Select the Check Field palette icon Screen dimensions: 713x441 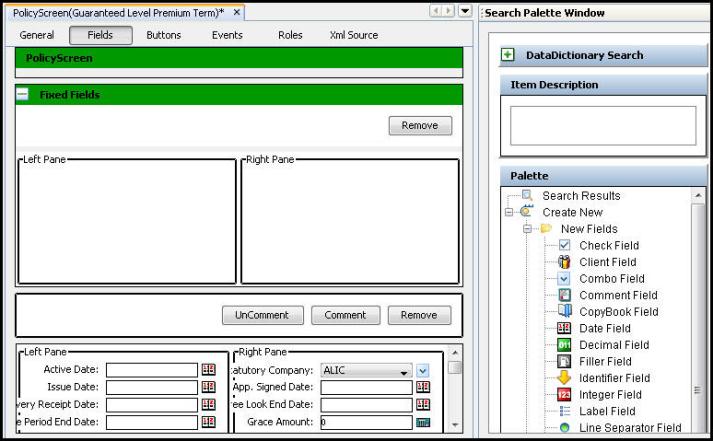click(564, 245)
